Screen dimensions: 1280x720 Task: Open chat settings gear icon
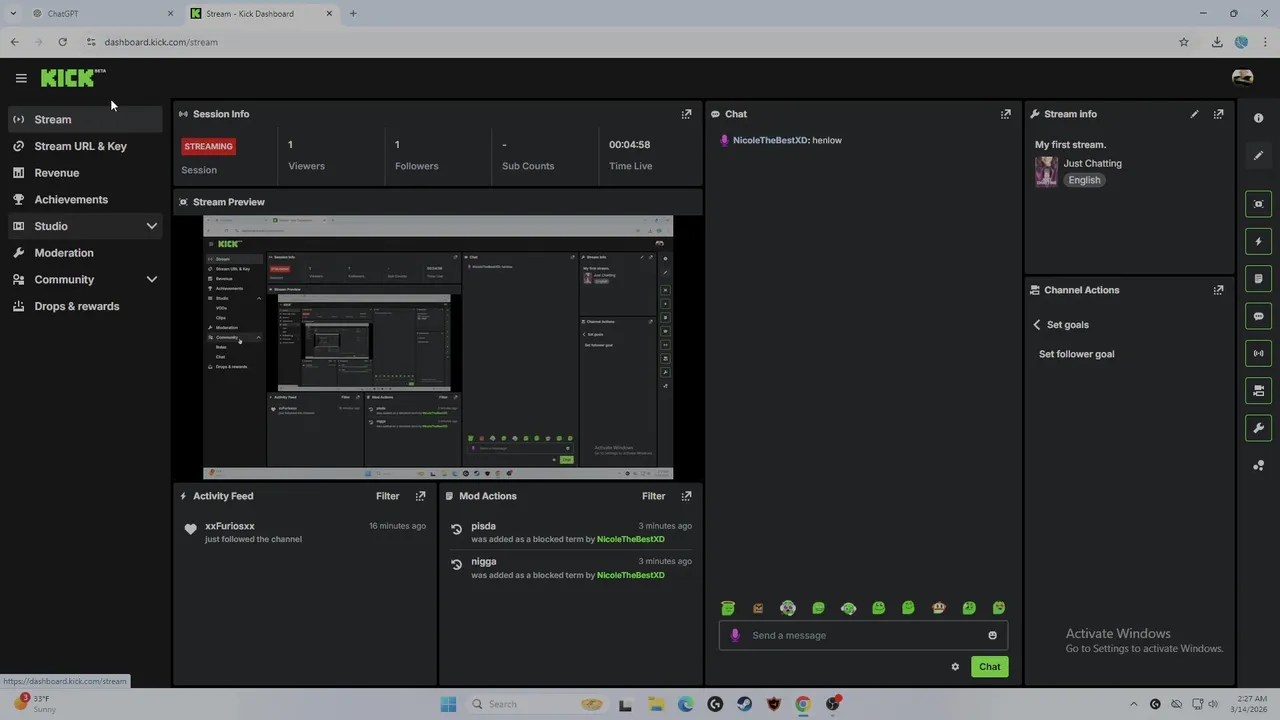(x=955, y=667)
